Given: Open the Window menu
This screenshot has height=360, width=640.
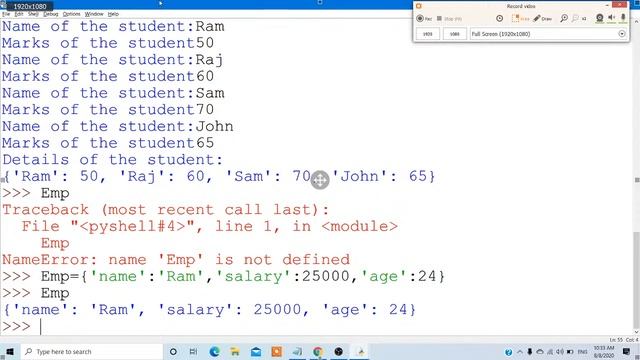Looking at the screenshot, I should (94, 14).
